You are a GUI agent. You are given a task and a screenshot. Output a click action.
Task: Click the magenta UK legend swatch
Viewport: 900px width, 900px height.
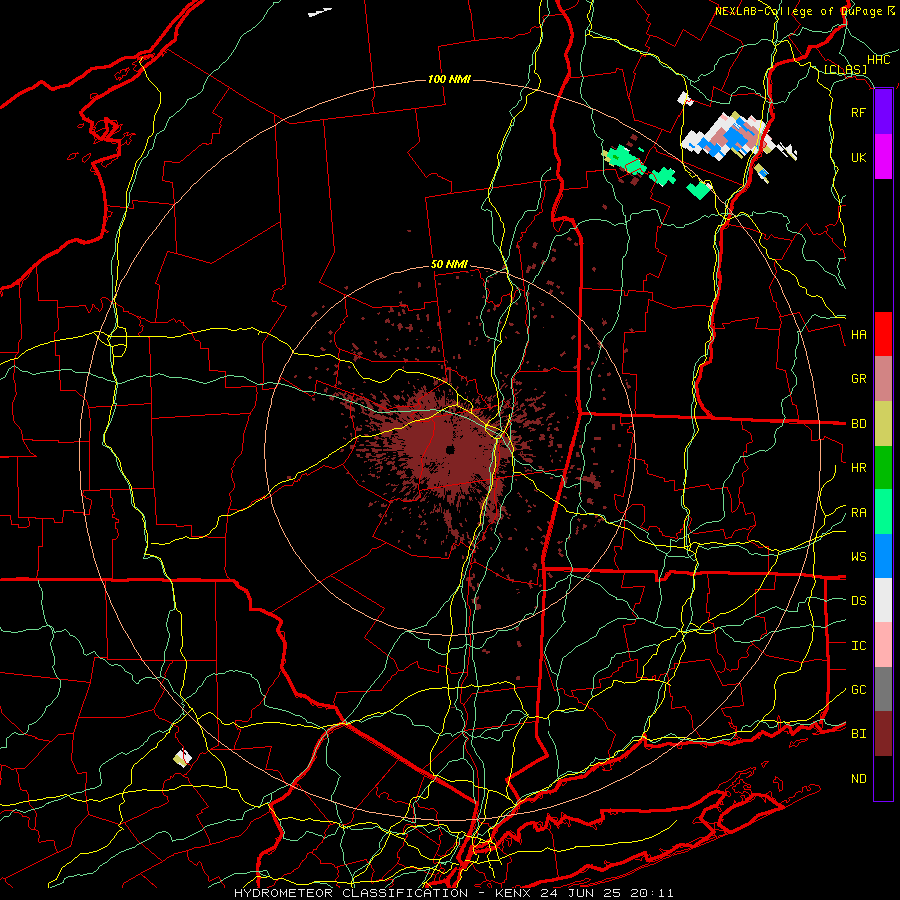[883, 157]
